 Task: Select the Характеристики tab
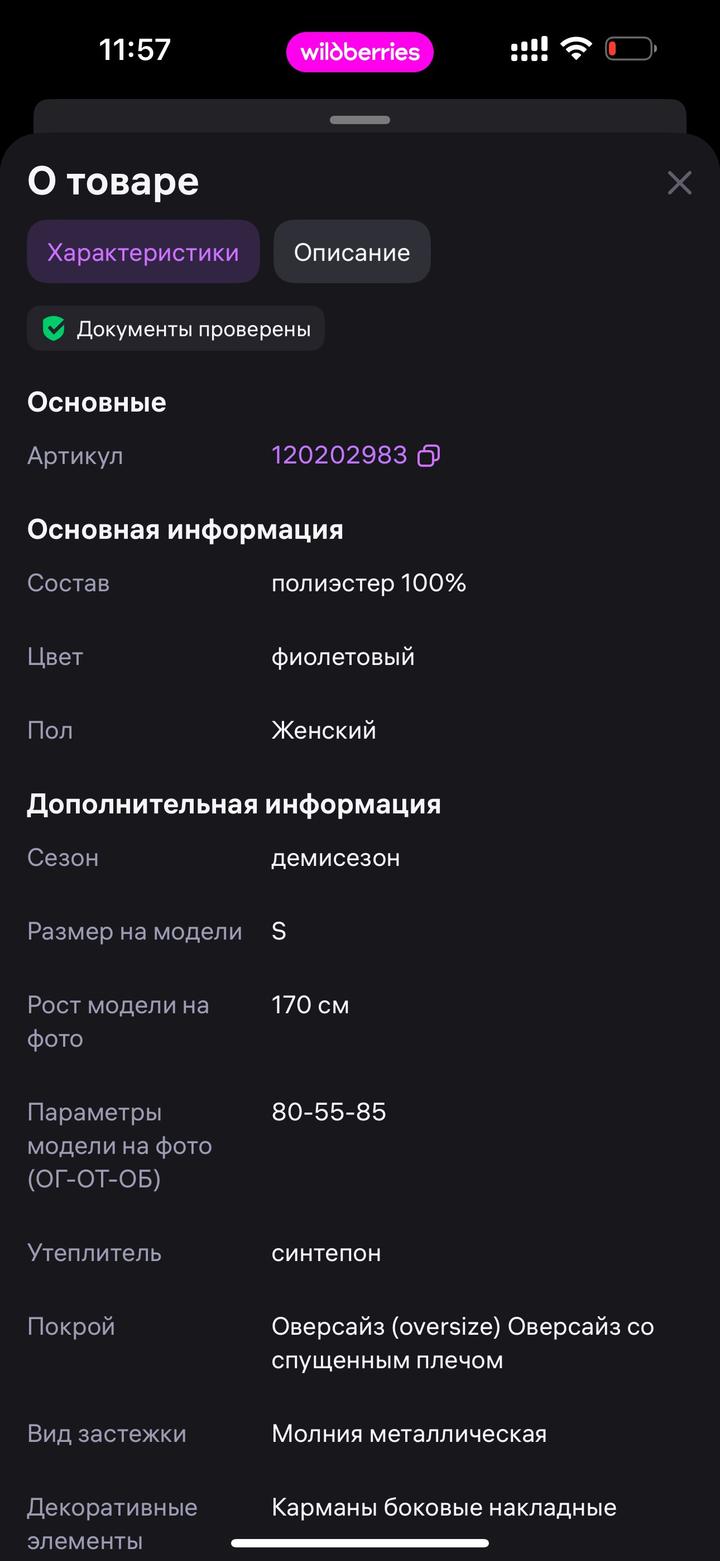(x=142, y=251)
